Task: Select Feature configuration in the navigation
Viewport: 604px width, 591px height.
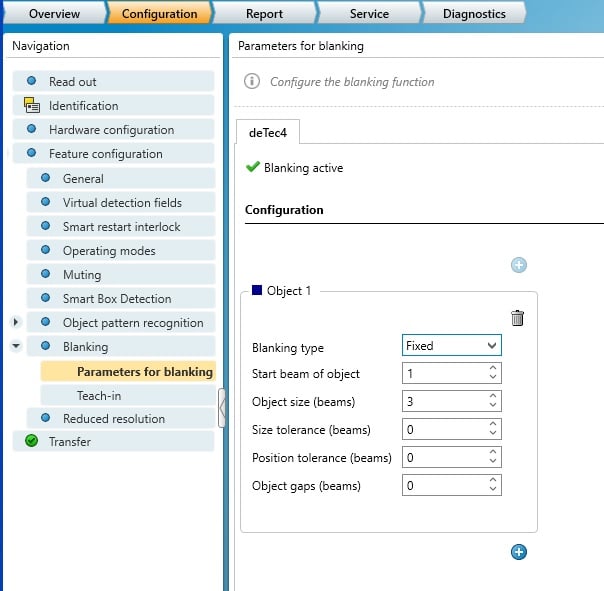Action: [x=113, y=153]
